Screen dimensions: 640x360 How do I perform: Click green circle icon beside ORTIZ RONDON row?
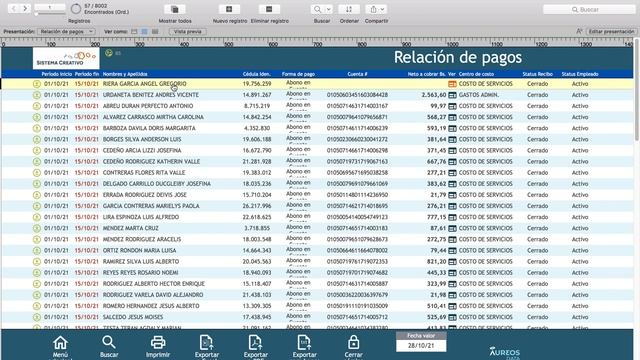pyautogui.click(x=37, y=251)
